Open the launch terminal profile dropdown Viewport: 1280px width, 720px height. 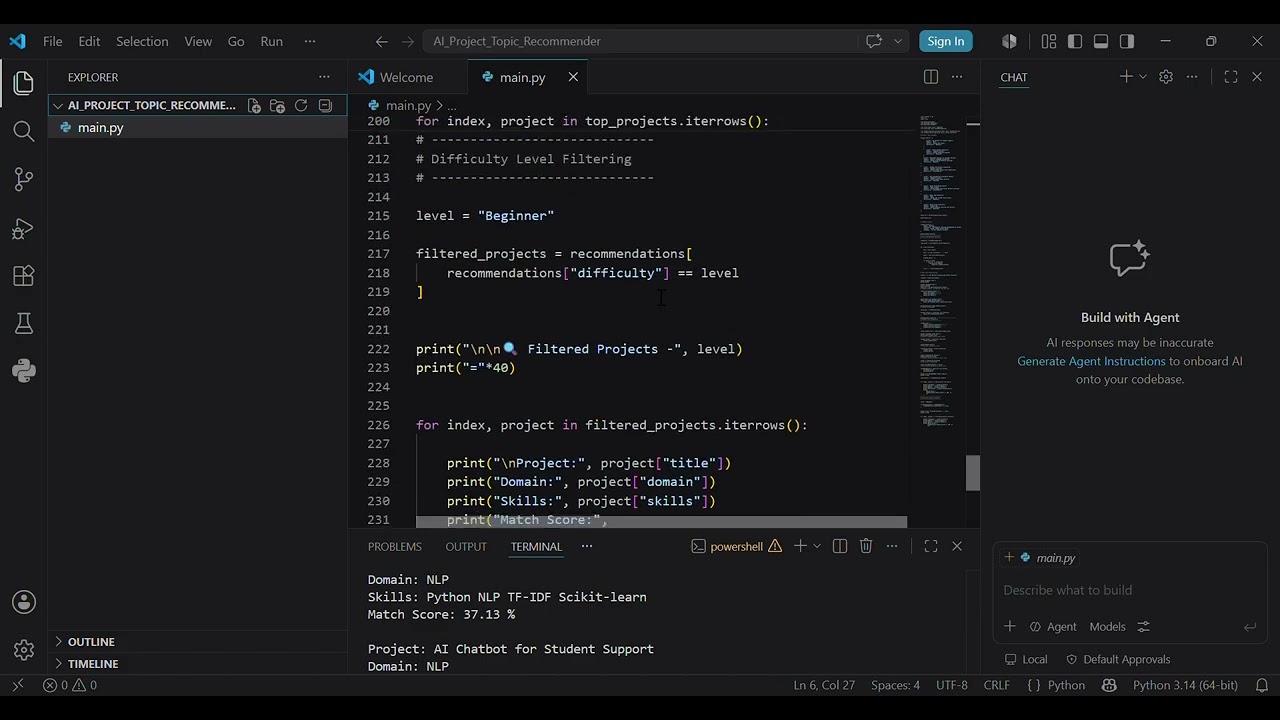click(x=817, y=546)
